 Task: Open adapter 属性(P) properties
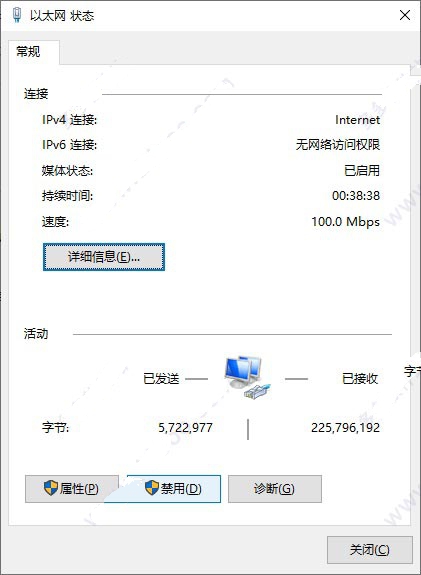click(72, 489)
